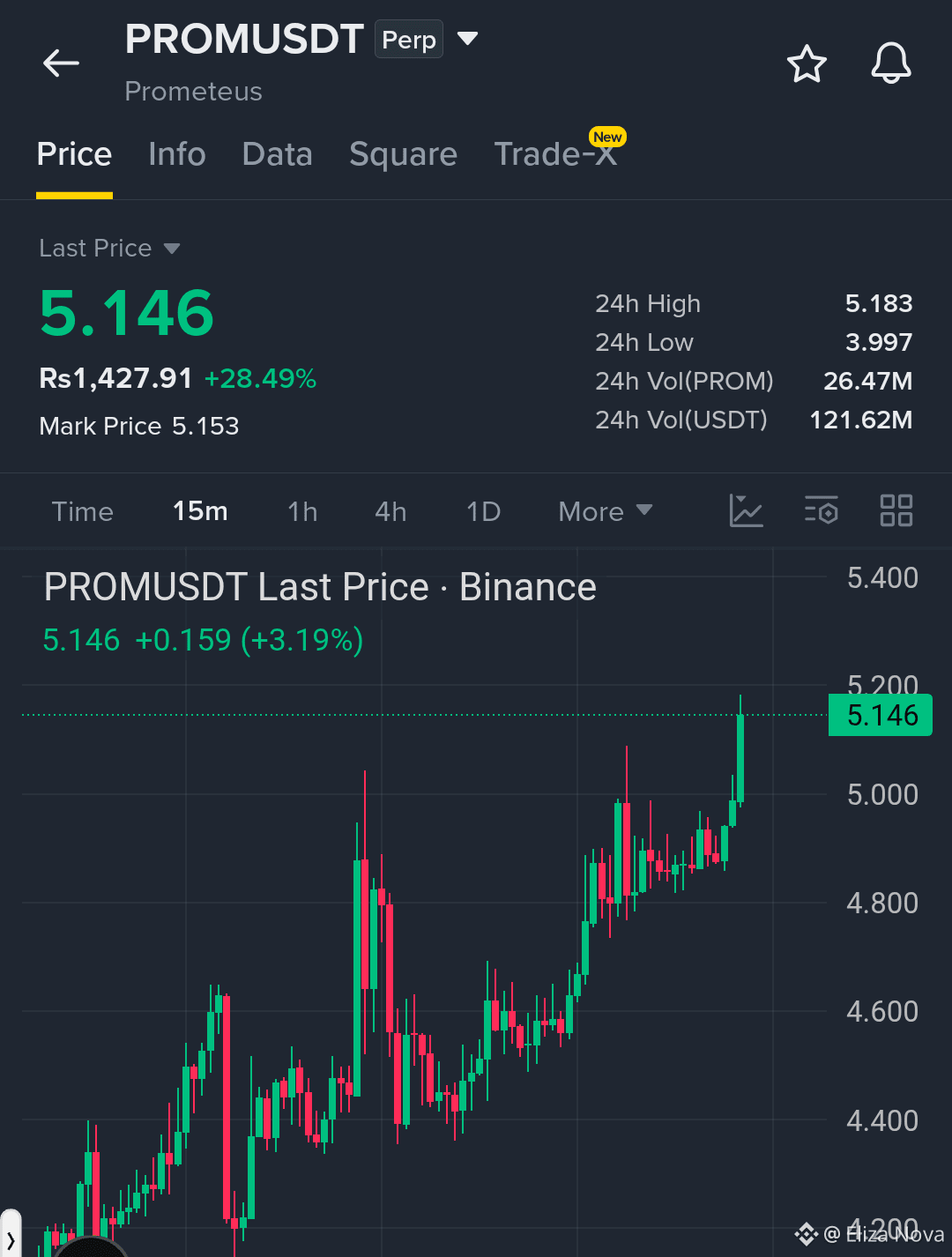This screenshot has width=952, height=1257.
Task: Open the PROMUSDT pair selector dropdown arrow
Action: click(467, 39)
